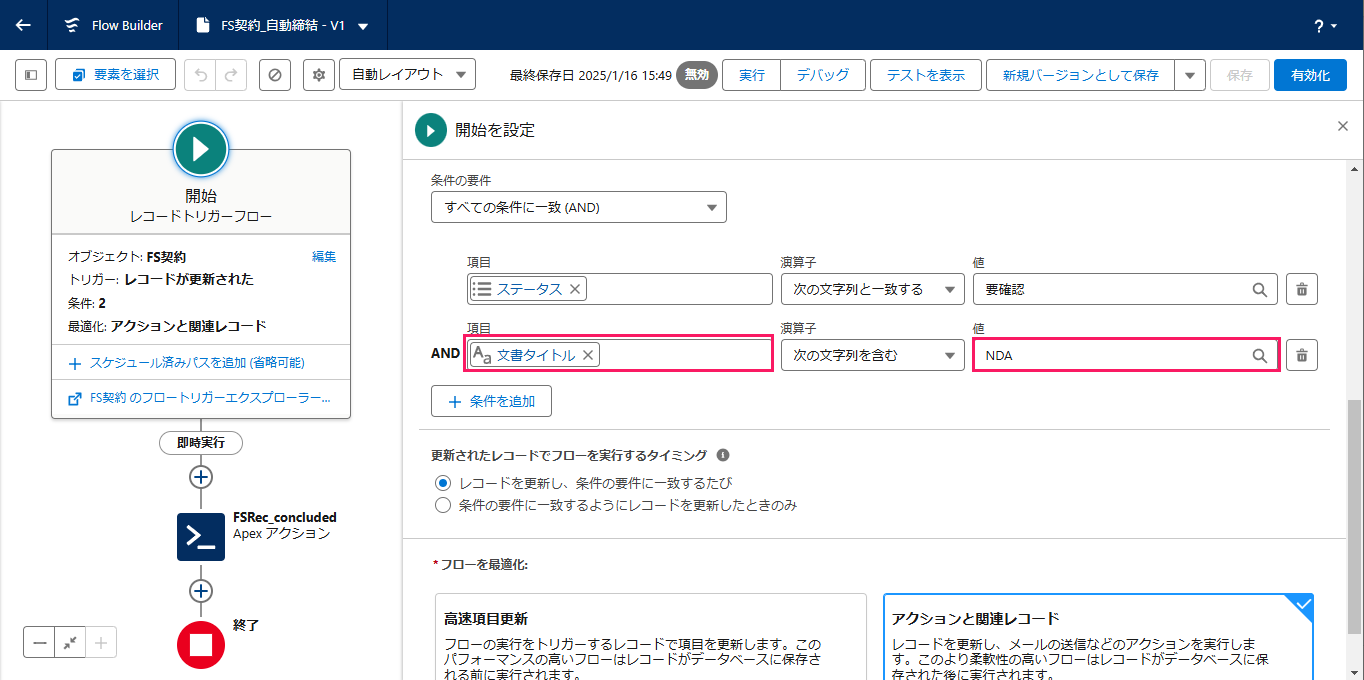Screen dimensions: 1364x680
Task: Click the 編集 link in start card
Action: coord(324,257)
